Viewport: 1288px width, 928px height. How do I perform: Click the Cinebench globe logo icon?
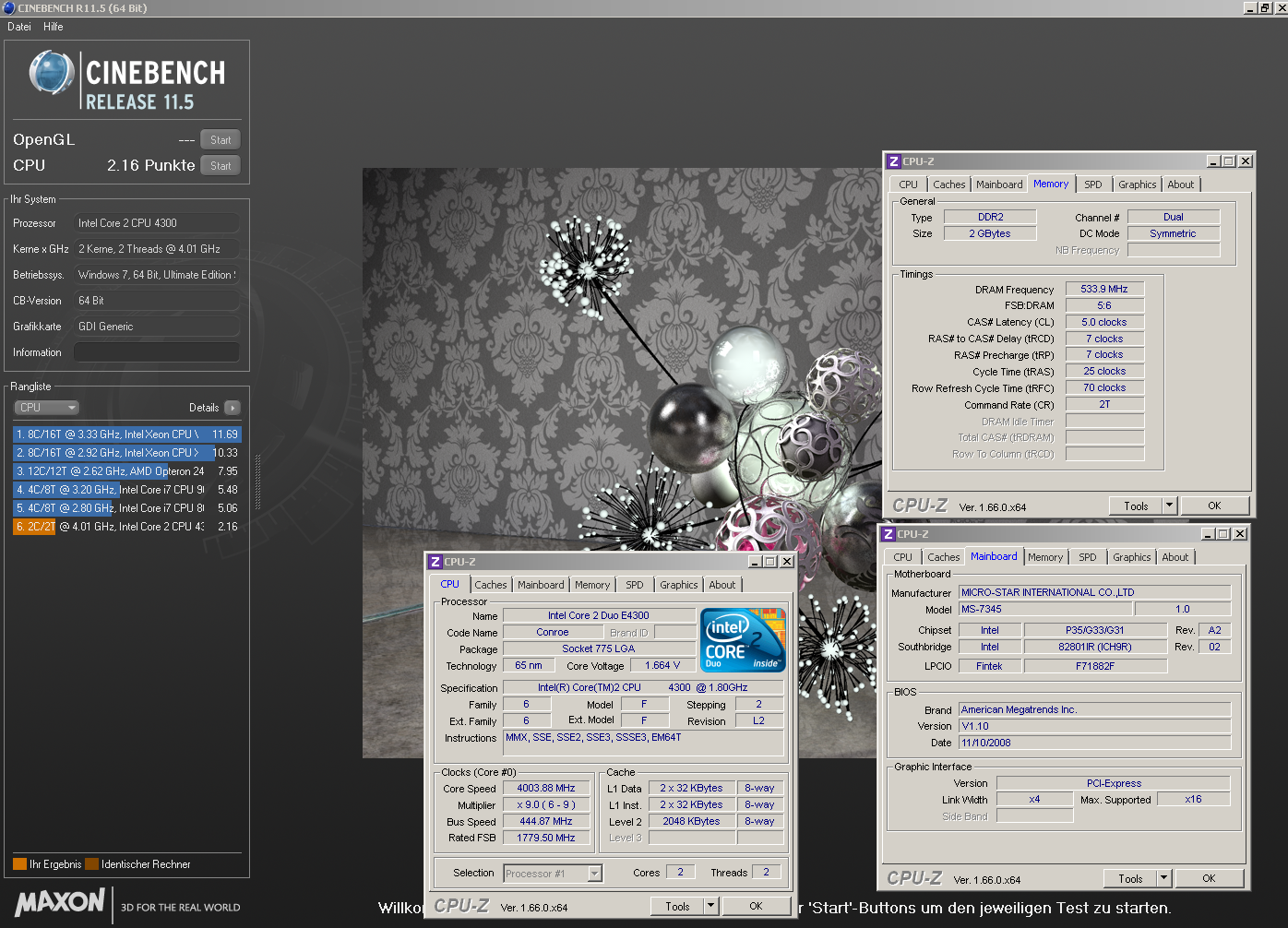(52, 73)
